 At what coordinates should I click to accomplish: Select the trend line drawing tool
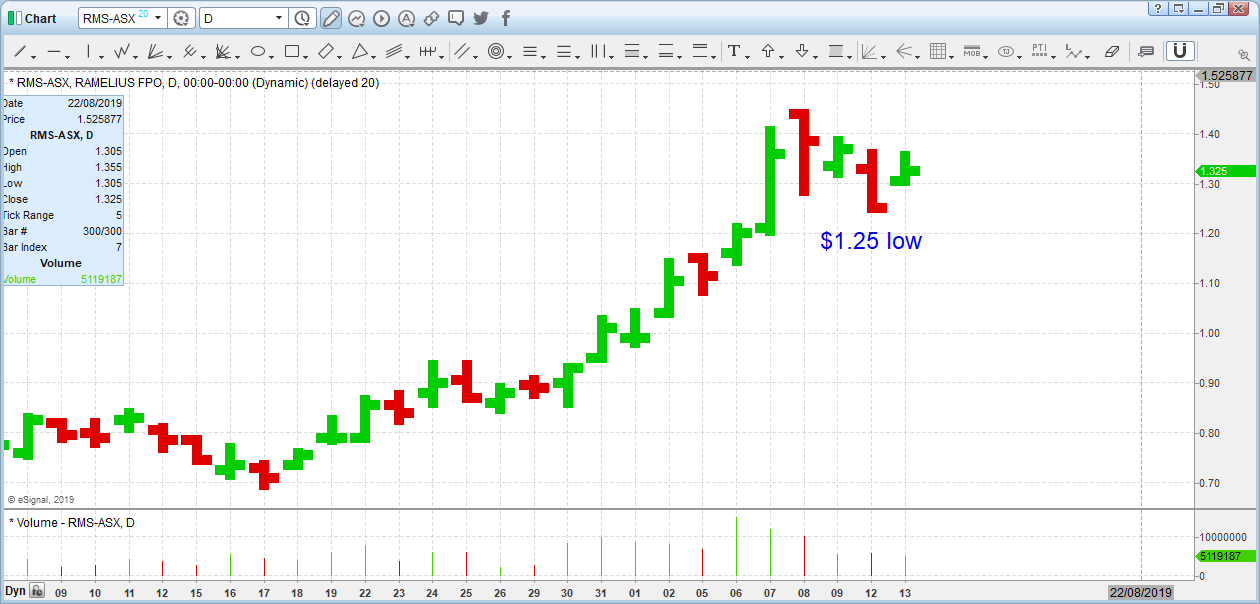click(x=18, y=51)
